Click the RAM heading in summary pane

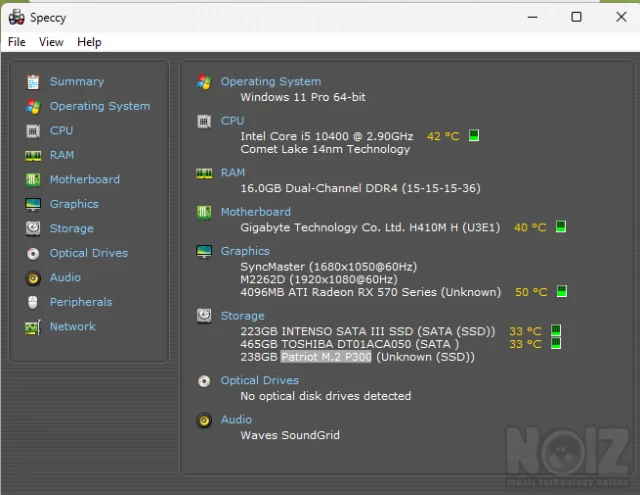[233, 173]
